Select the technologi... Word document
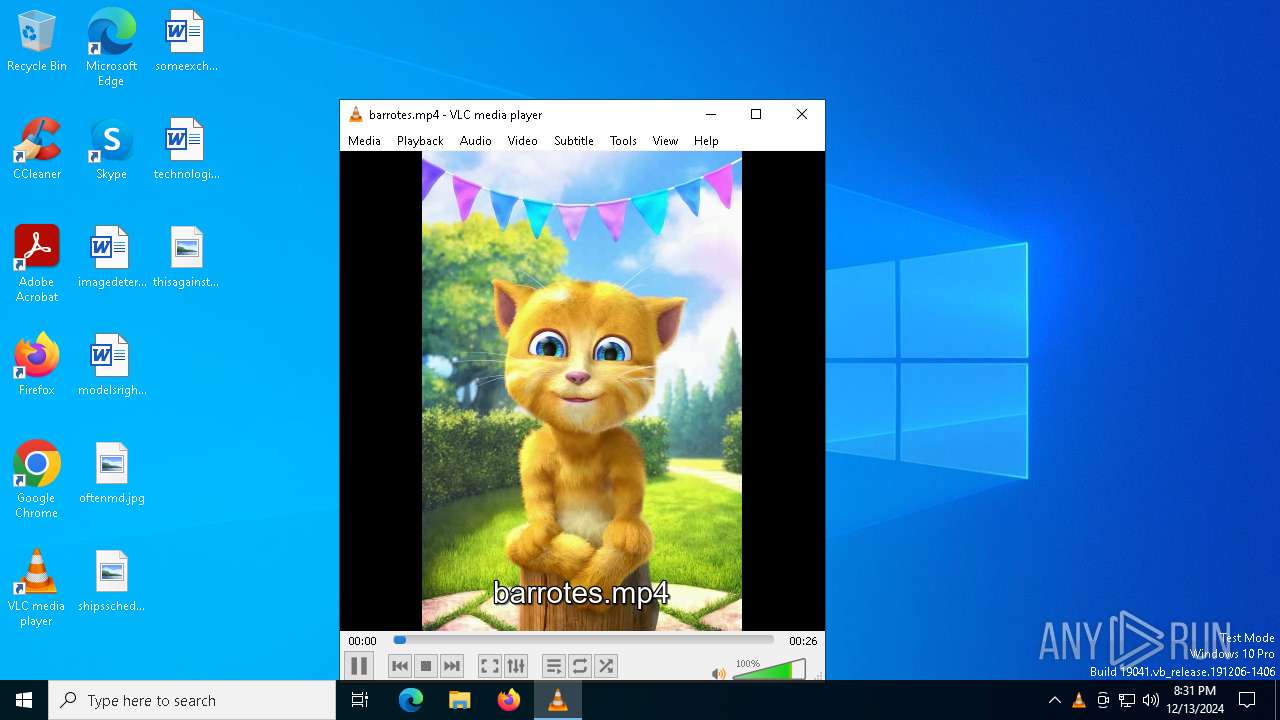1280x720 pixels. click(x=186, y=150)
